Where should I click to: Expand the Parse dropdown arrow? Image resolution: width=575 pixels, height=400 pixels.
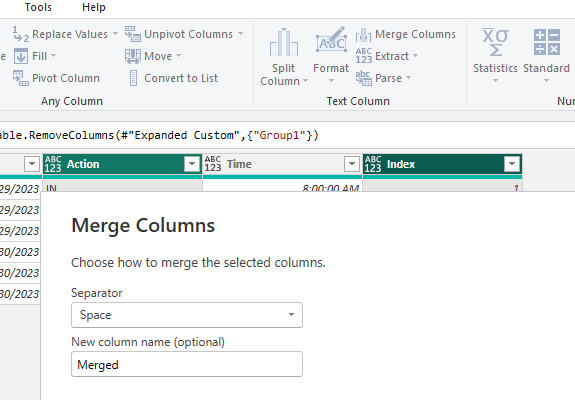(x=409, y=78)
